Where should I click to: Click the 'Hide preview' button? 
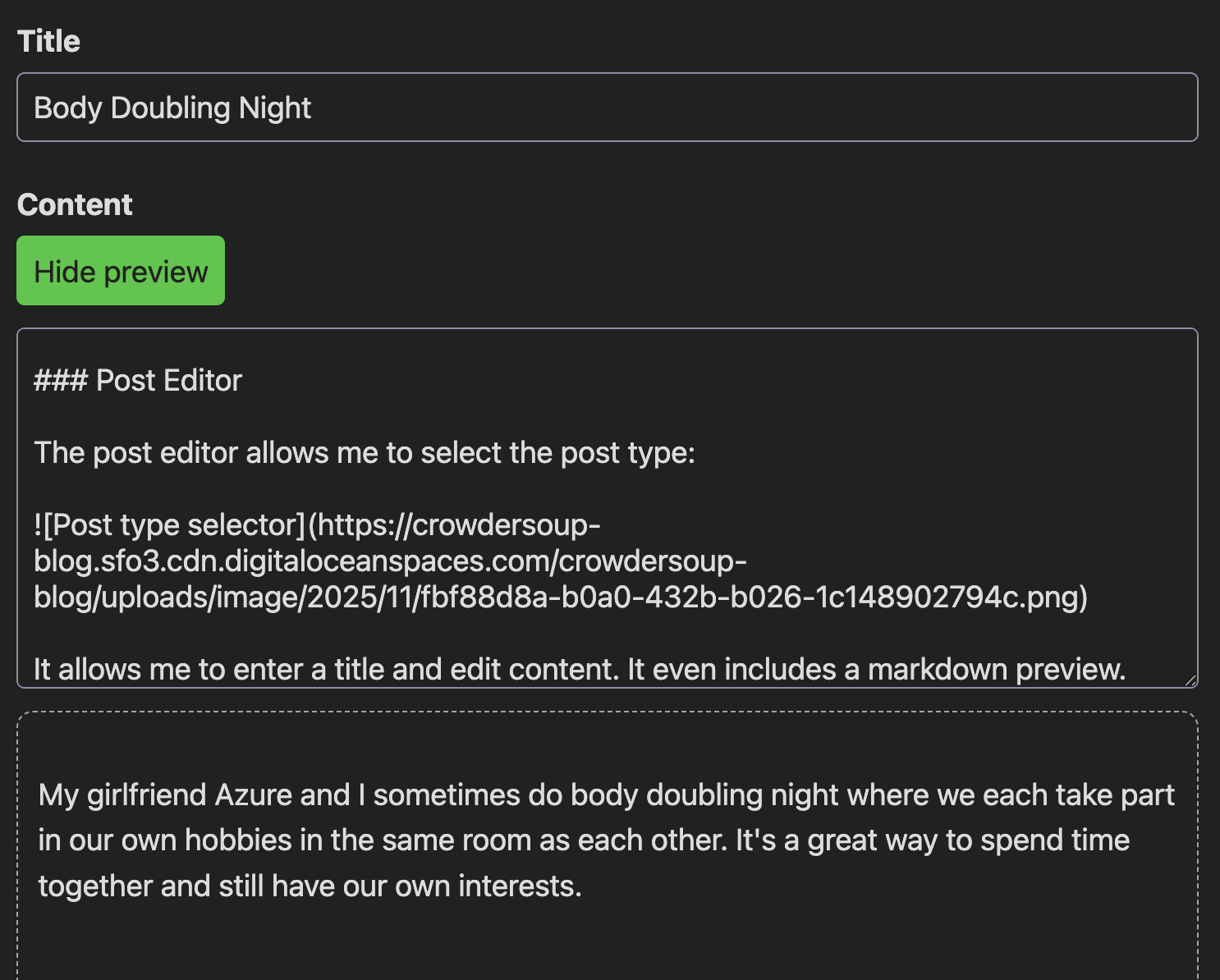pos(120,271)
